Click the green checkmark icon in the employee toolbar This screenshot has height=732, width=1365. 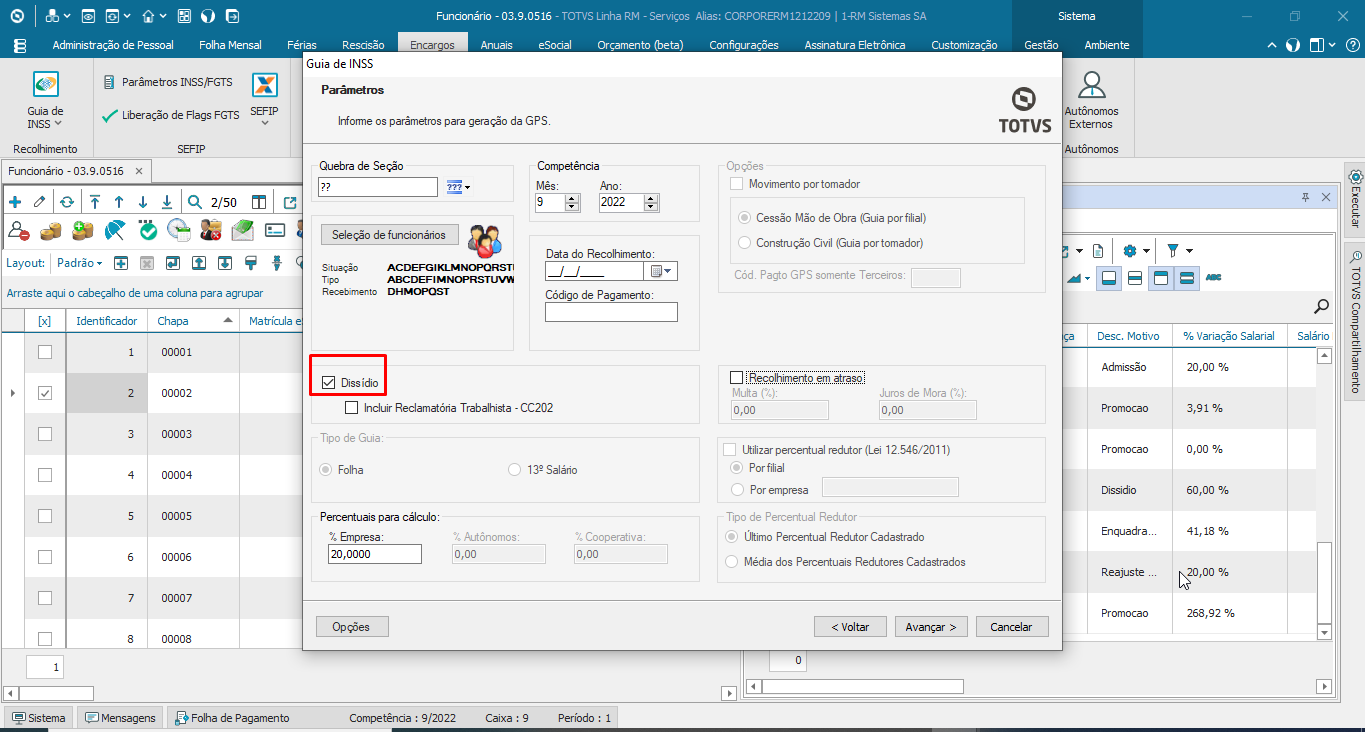point(148,231)
